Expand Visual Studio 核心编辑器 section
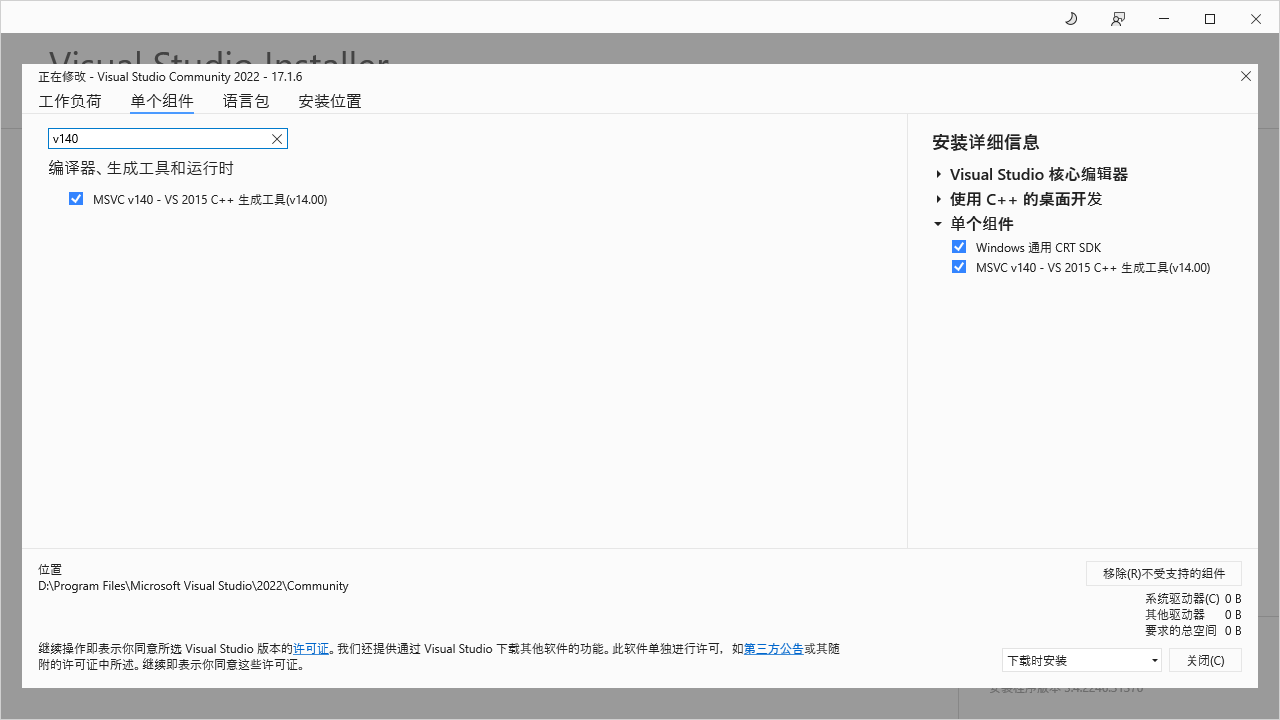This screenshot has width=1280, height=720. click(x=939, y=174)
